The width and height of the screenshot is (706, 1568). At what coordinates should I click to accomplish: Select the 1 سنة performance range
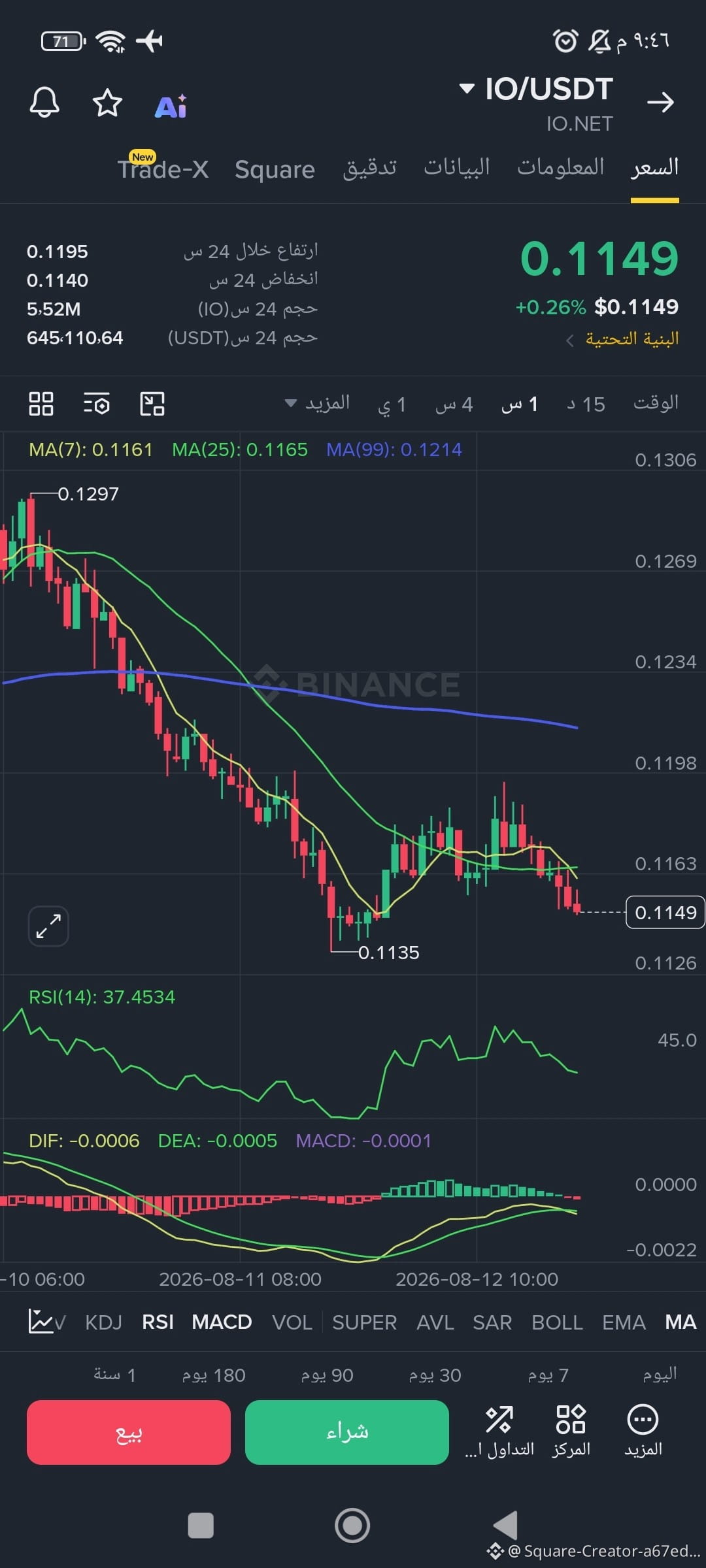(x=114, y=1375)
